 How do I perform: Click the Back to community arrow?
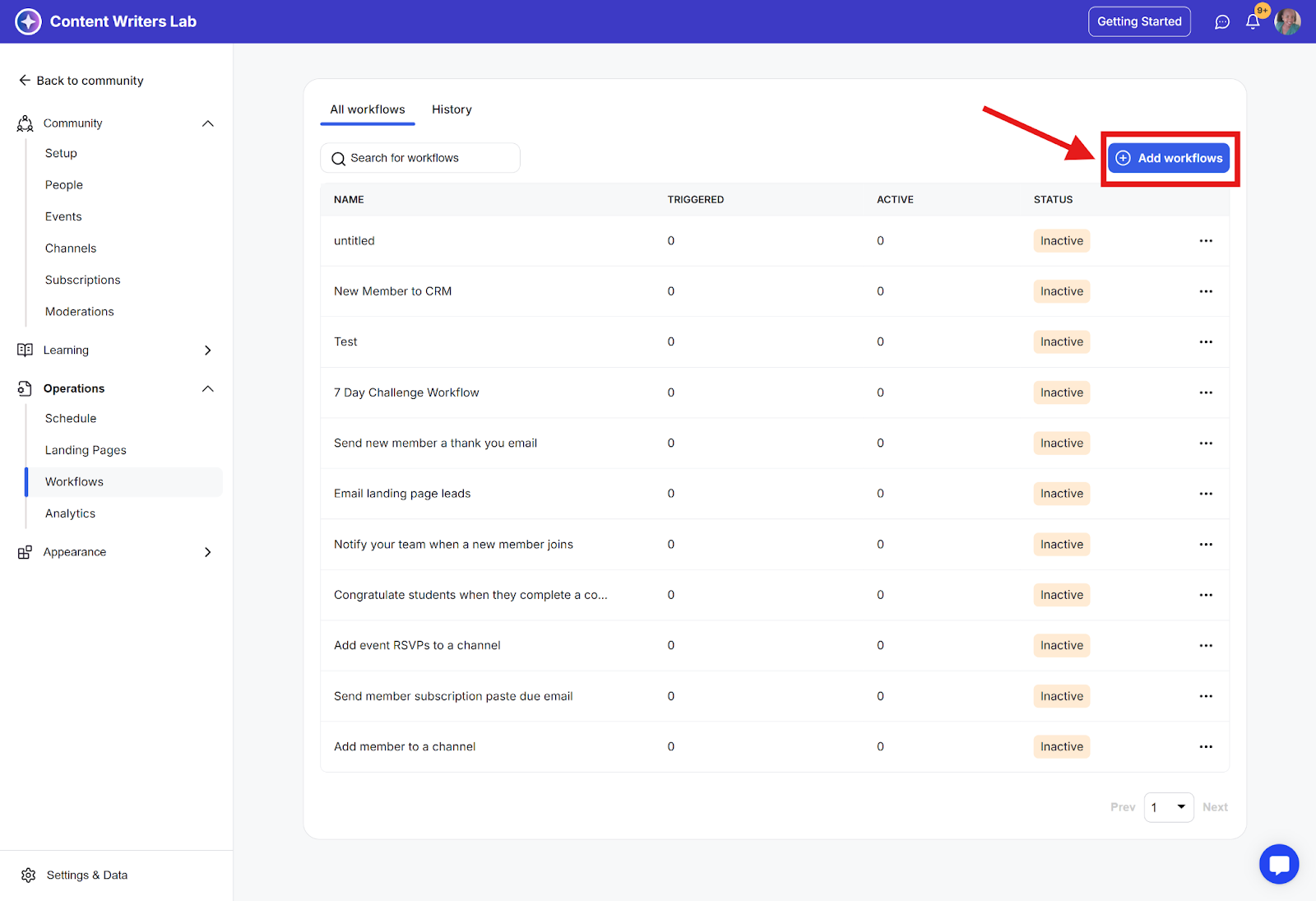click(25, 81)
